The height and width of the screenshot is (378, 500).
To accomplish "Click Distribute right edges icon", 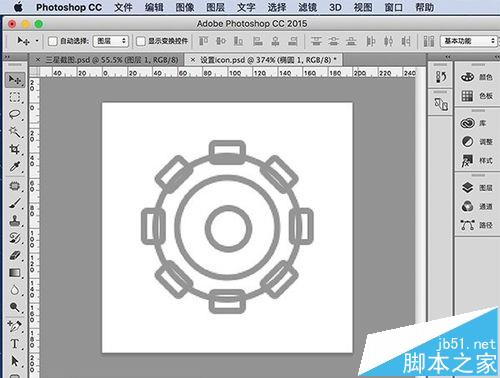I will click(406, 41).
